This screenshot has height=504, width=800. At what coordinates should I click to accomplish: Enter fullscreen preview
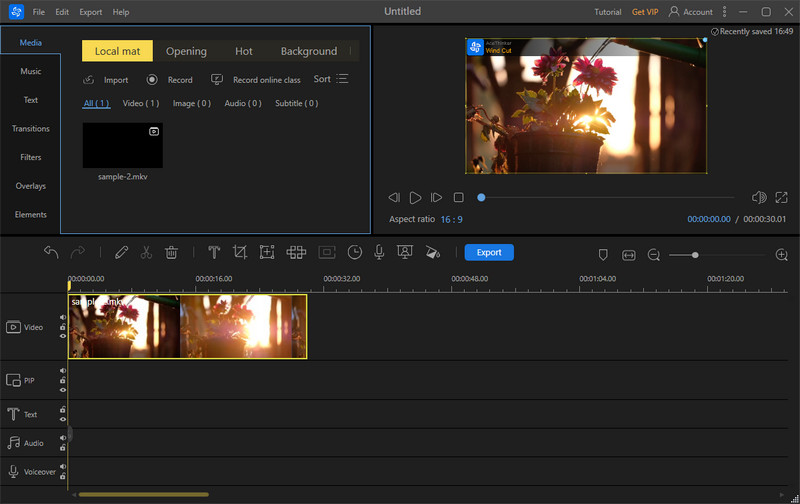[781, 197]
